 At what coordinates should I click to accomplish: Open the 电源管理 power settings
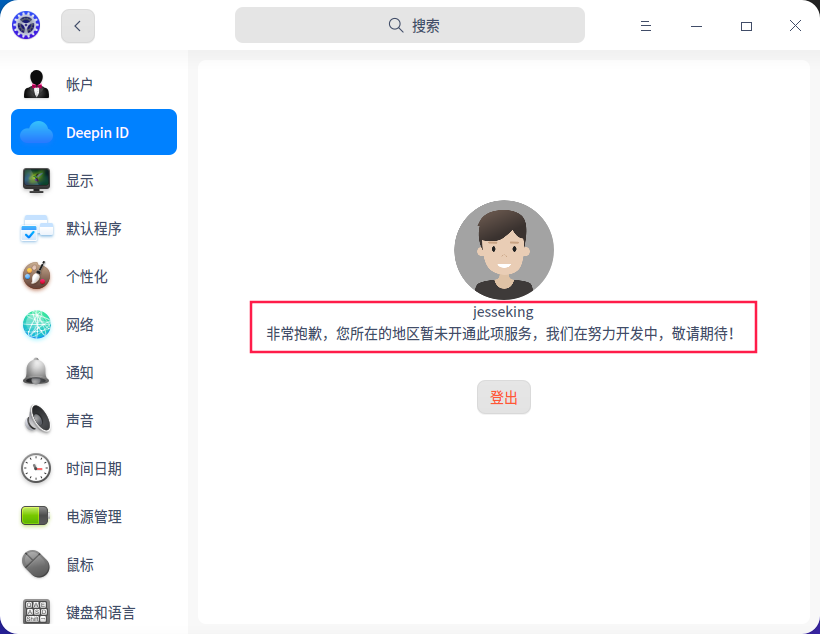click(94, 516)
